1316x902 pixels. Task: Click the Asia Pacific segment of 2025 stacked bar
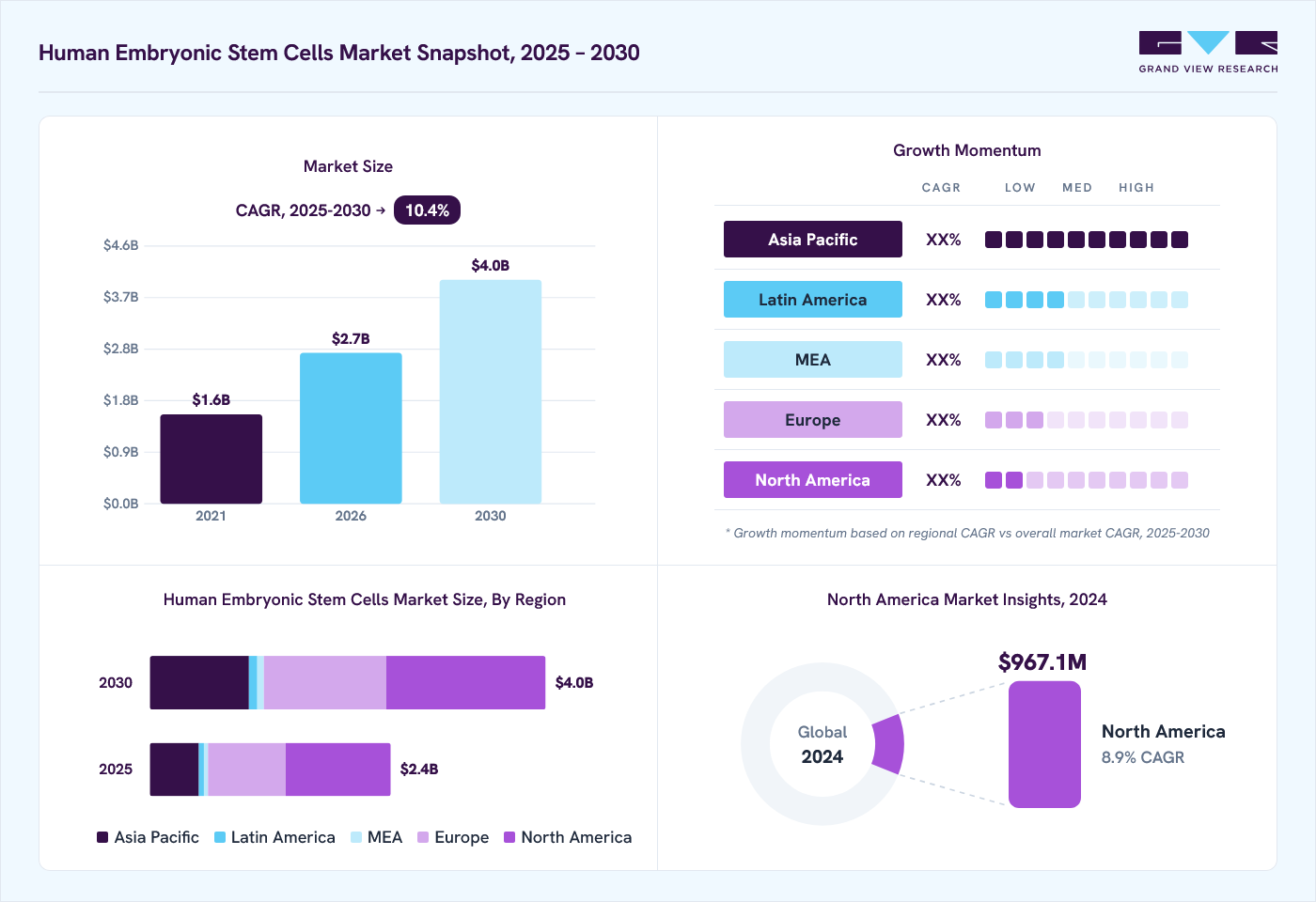tap(174, 770)
